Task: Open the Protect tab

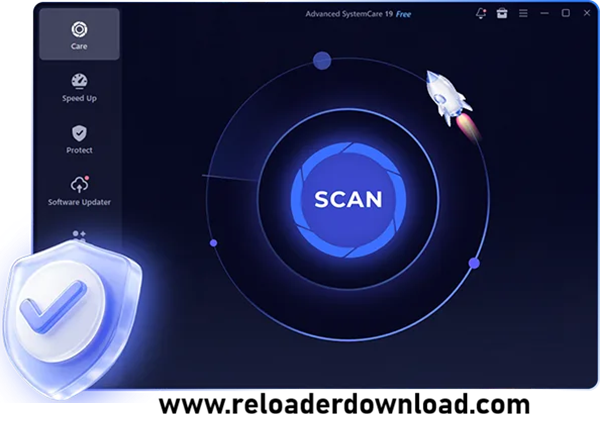Action: pyautogui.click(x=79, y=140)
